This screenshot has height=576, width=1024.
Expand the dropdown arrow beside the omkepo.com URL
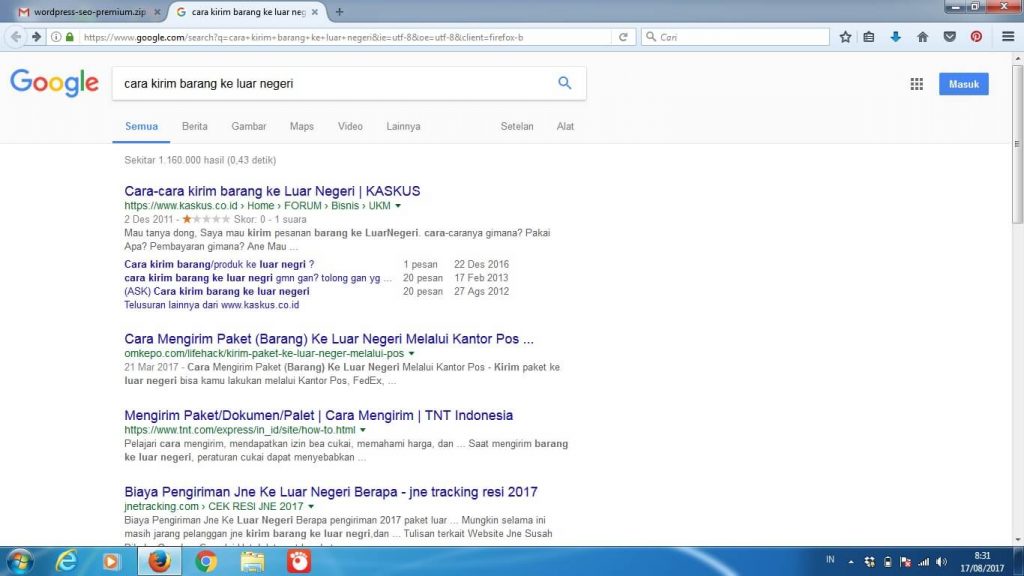pos(411,353)
